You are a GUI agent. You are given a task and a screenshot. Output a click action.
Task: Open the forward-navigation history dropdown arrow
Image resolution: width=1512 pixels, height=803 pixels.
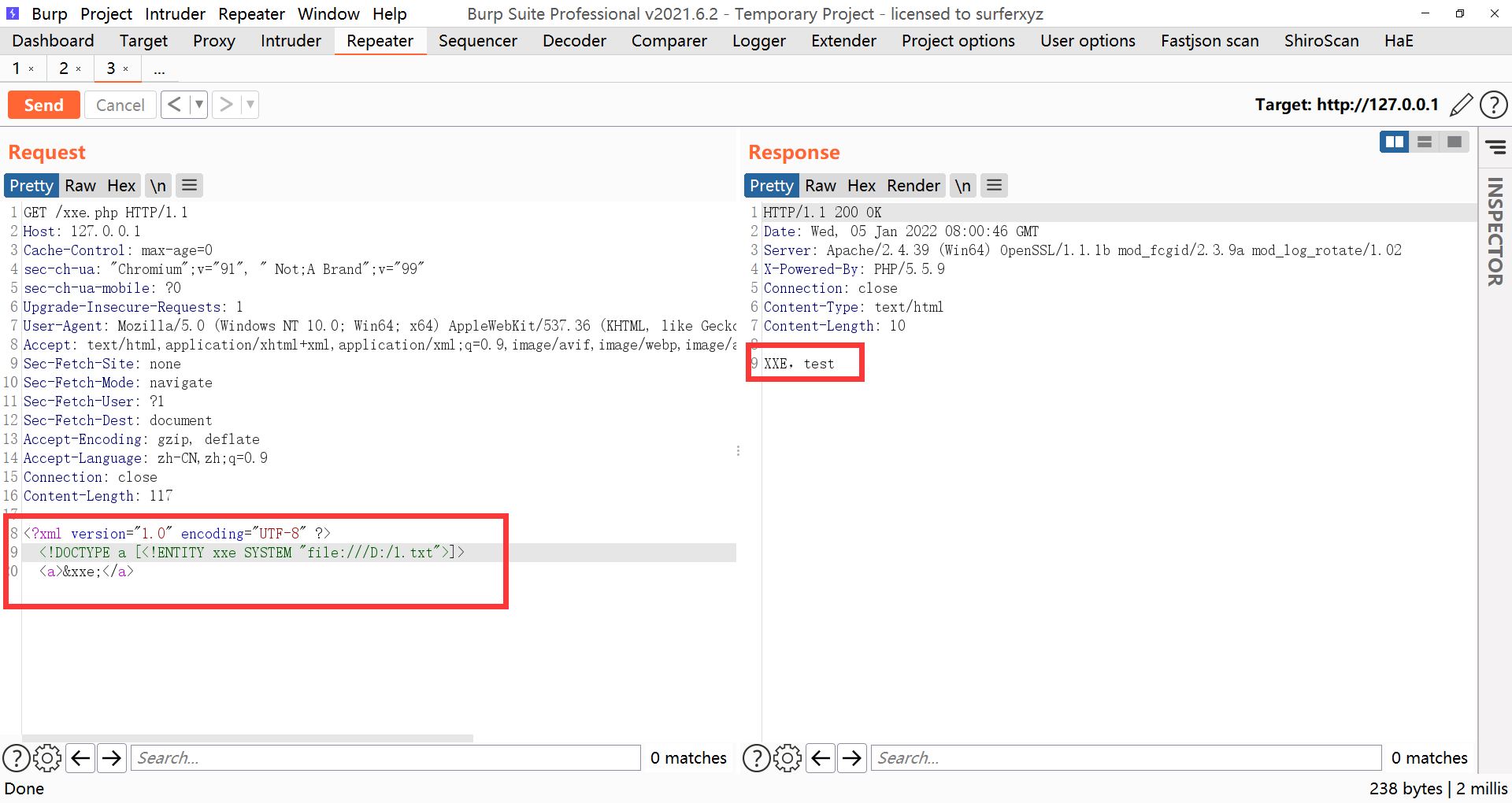pos(250,104)
